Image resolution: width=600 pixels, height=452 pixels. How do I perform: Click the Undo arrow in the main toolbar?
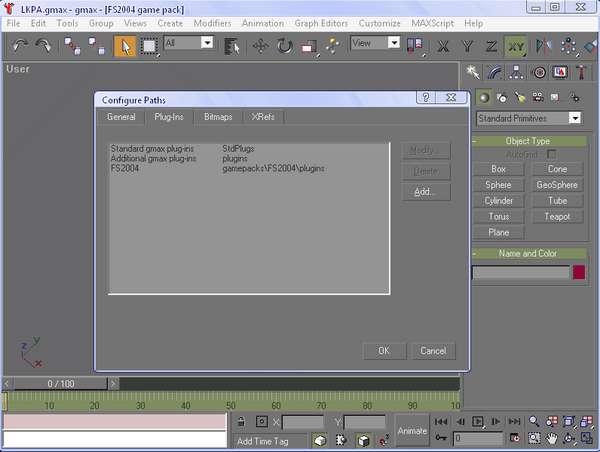point(20,45)
